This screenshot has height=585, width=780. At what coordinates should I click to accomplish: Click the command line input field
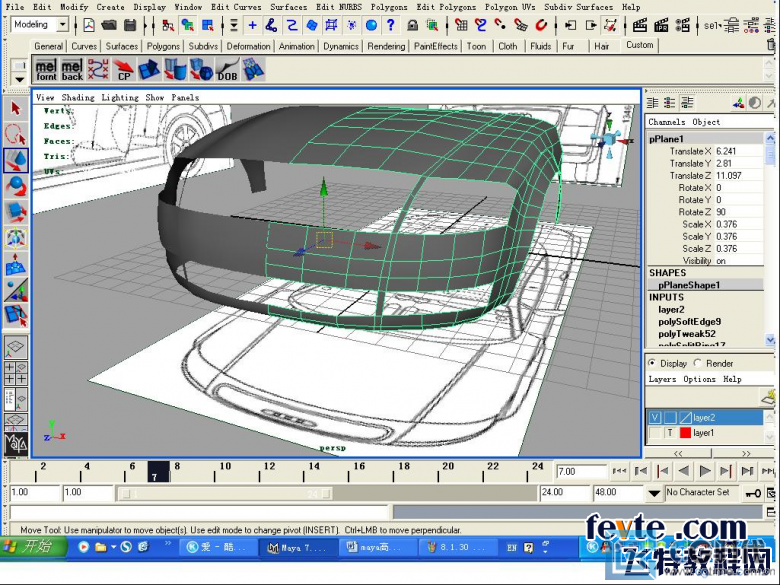[x=199, y=512]
